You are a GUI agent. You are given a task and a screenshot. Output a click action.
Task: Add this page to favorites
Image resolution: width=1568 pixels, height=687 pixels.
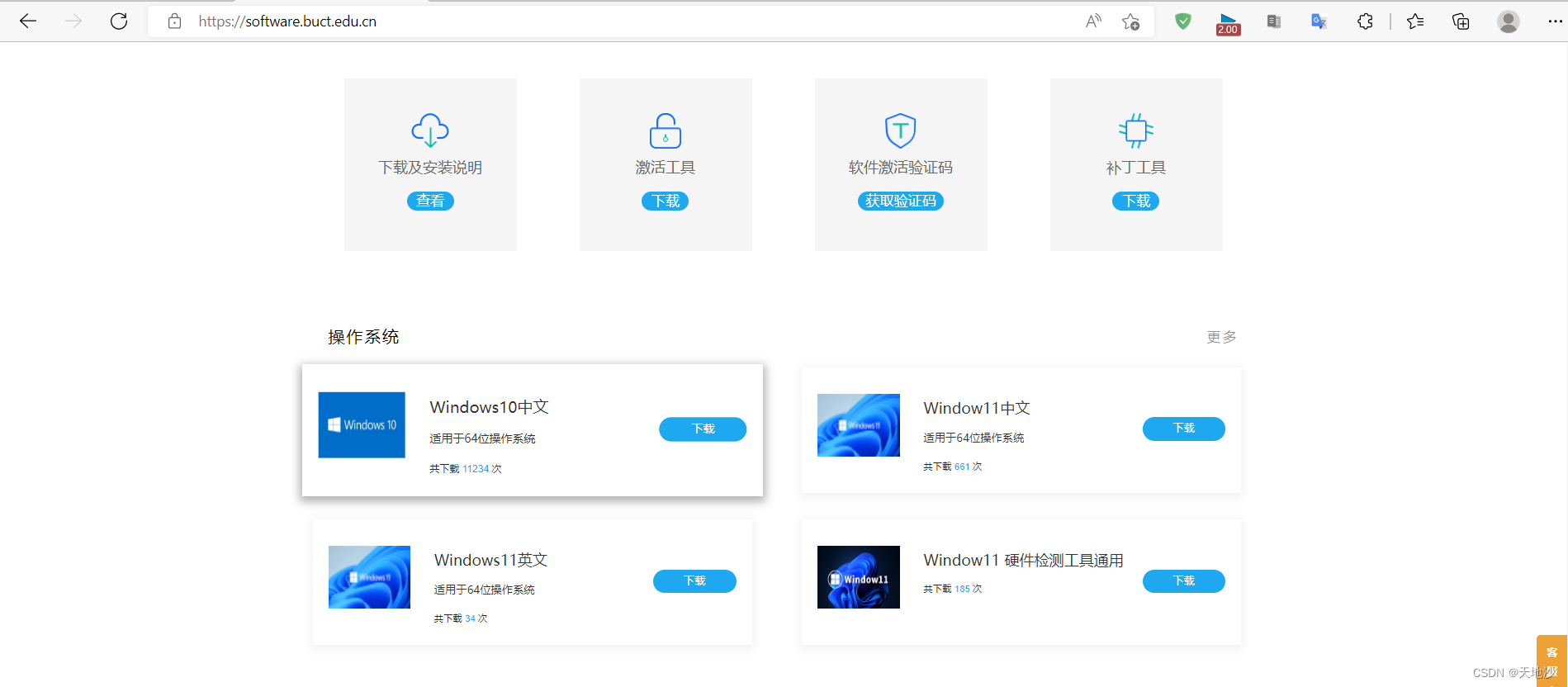(1130, 21)
